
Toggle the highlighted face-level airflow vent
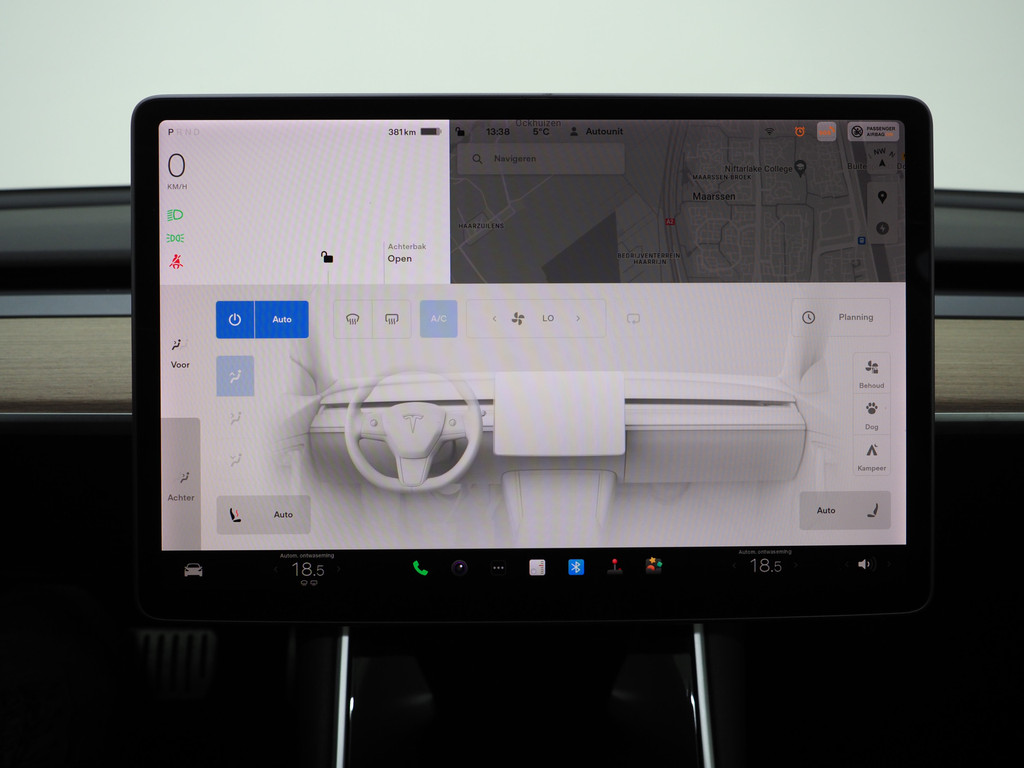click(x=235, y=376)
